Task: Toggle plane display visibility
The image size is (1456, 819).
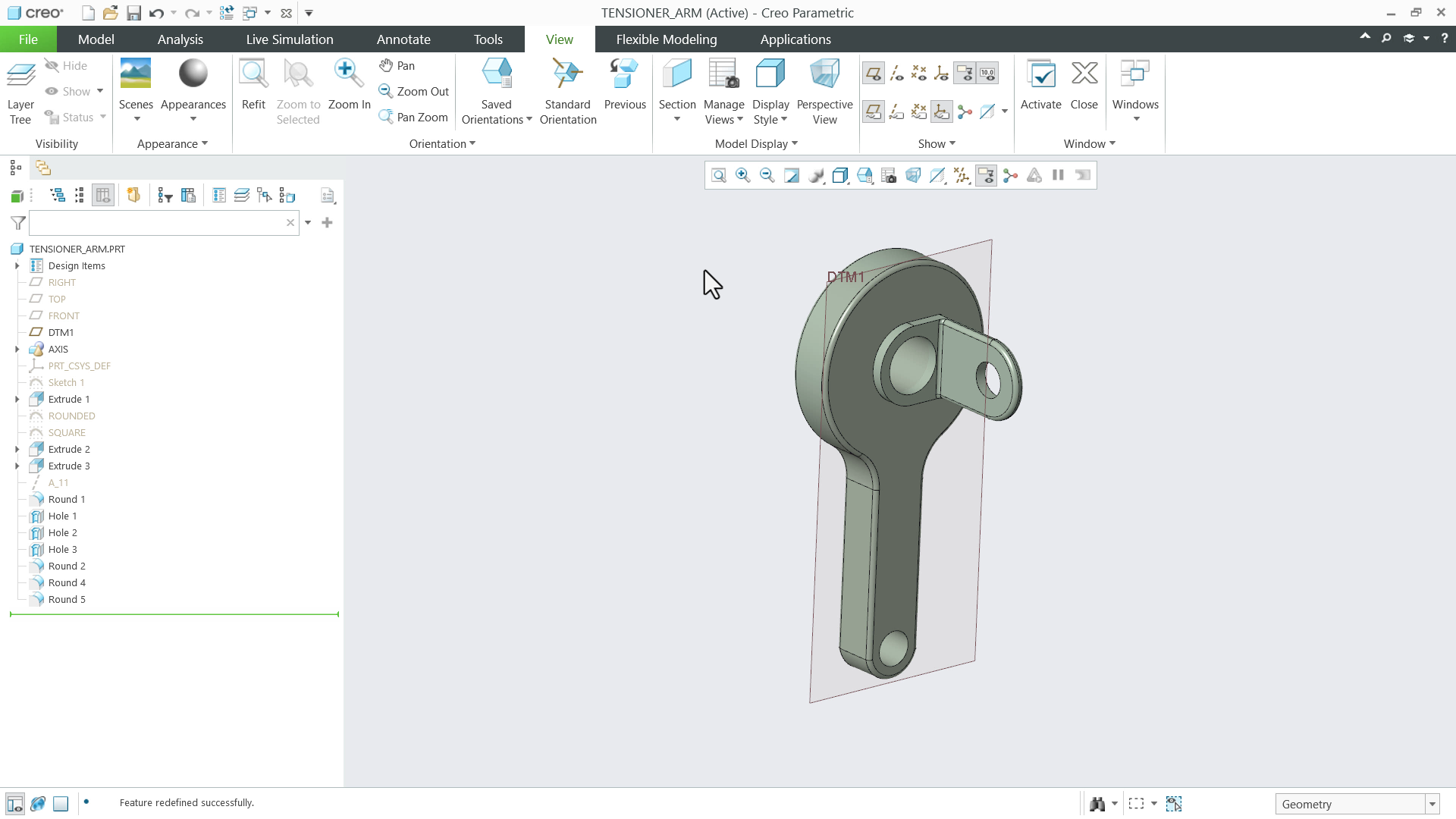Action: tap(873, 73)
